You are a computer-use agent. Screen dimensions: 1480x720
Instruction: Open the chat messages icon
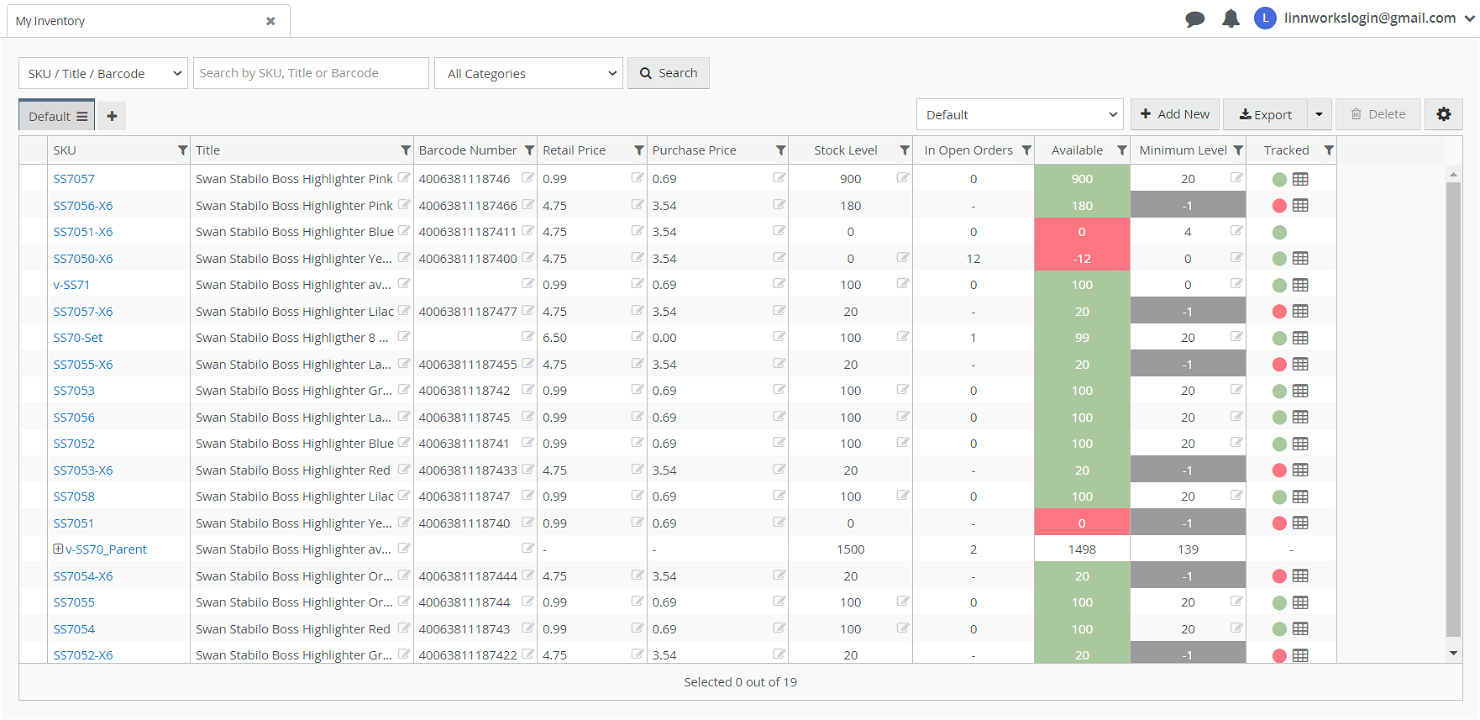point(1195,19)
